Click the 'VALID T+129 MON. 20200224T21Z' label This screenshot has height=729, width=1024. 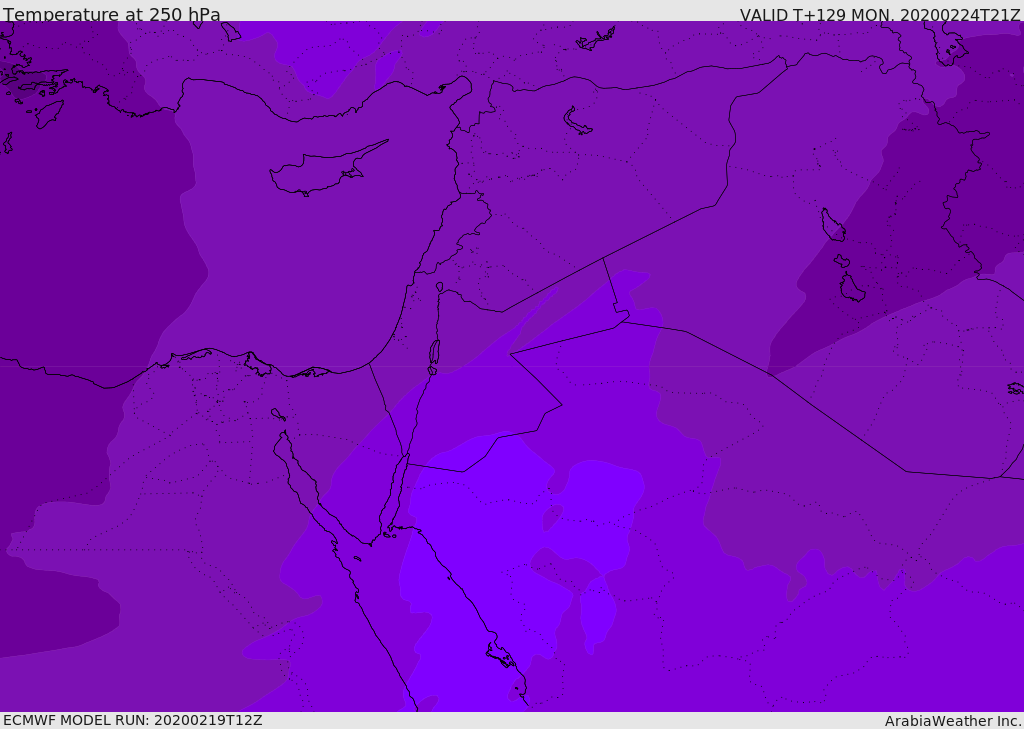pos(880,14)
